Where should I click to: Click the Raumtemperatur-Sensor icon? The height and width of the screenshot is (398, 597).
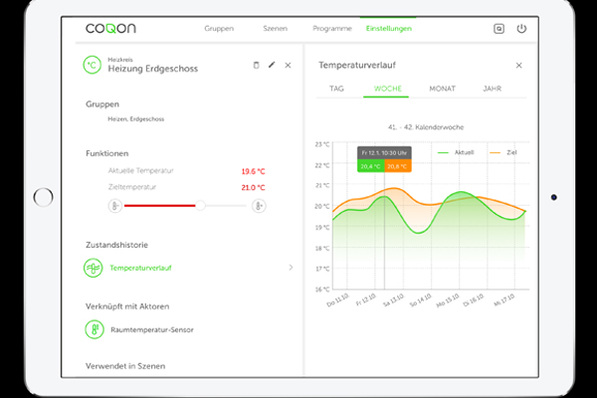94,329
